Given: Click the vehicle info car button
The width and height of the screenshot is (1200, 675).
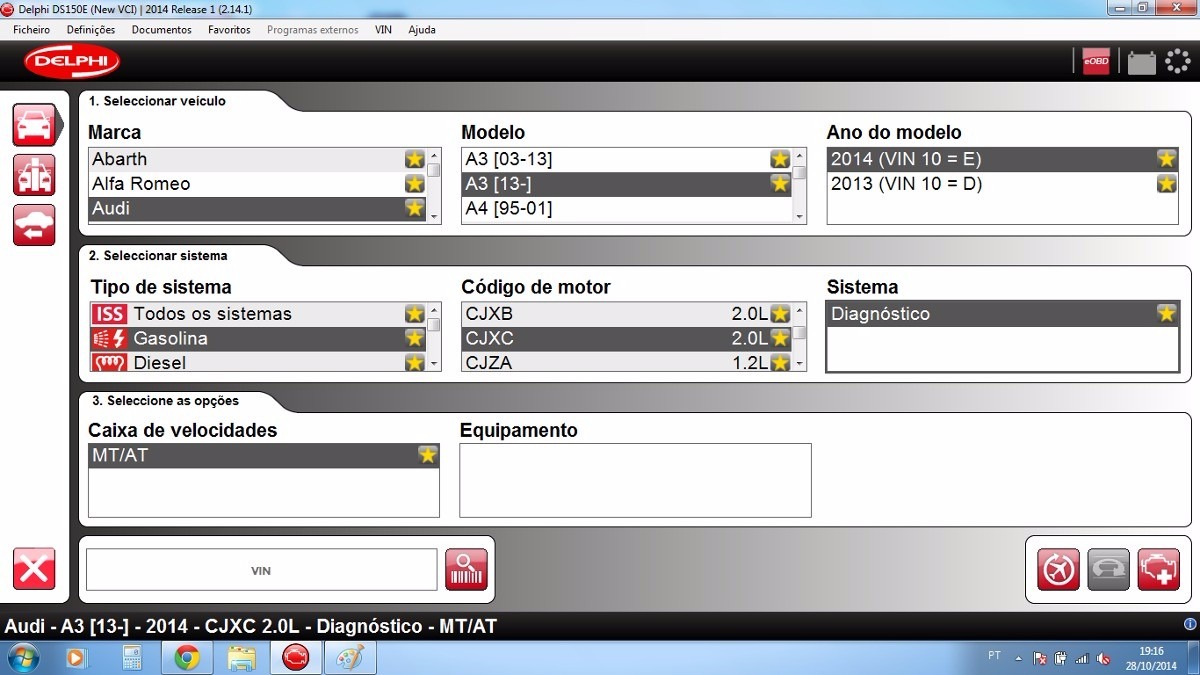Looking at the screenshot, I should (x=1108, y=569).
